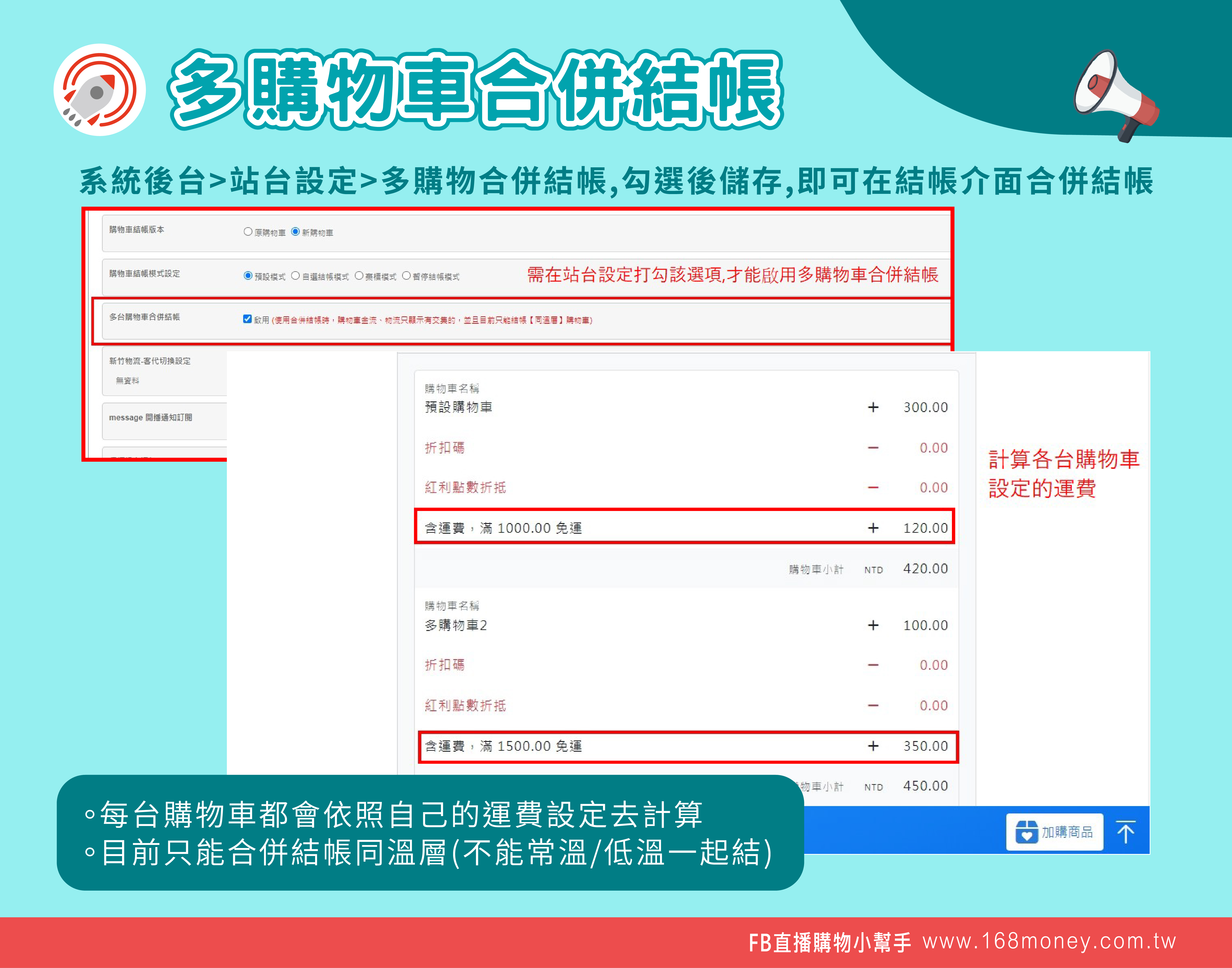Image resolution: width=1232 pixels, height=968 pixels.
Task: Choose 暫停結帳模式 checkout mode
Action: point(406,276)
